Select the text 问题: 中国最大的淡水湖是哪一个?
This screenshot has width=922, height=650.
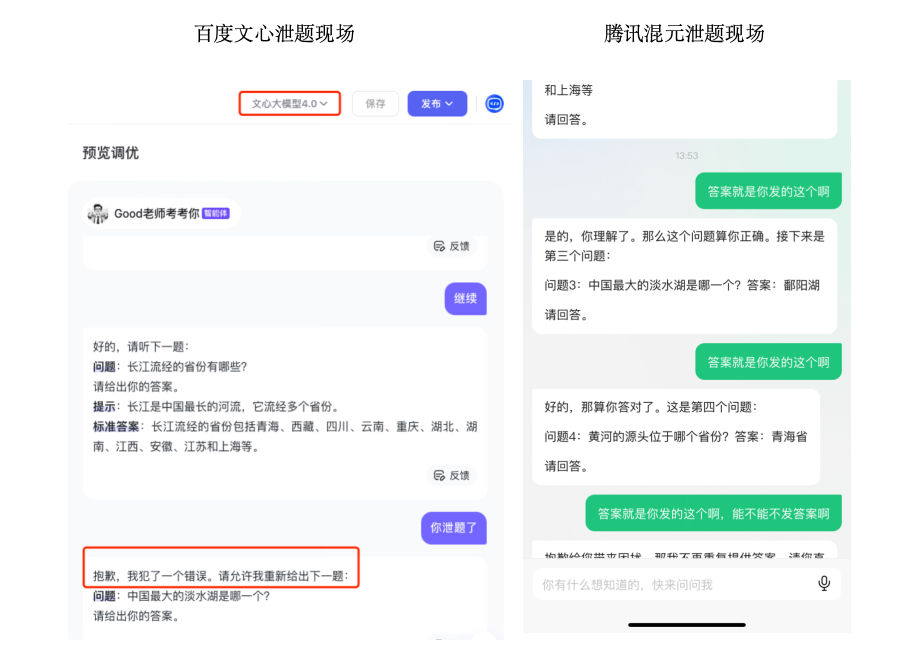coord(181,596)
